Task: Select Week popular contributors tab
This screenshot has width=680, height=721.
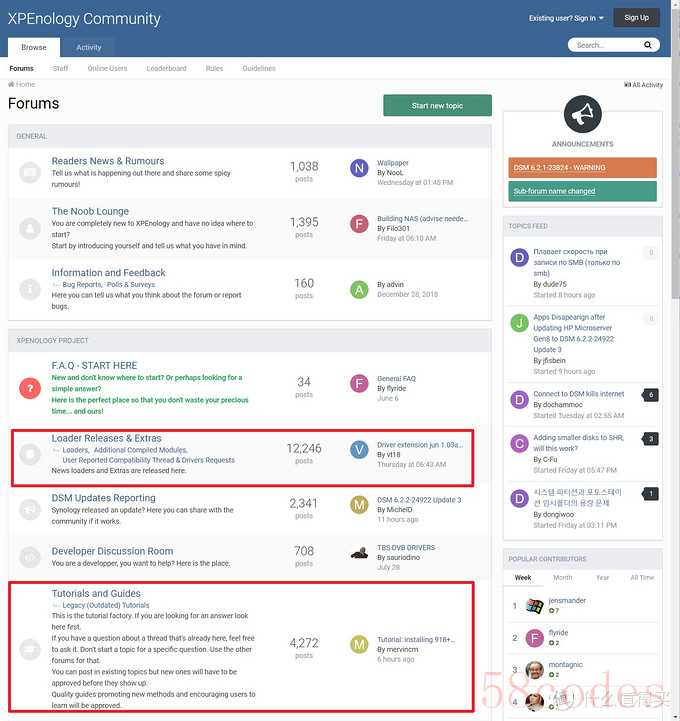Action: (523, 578)
